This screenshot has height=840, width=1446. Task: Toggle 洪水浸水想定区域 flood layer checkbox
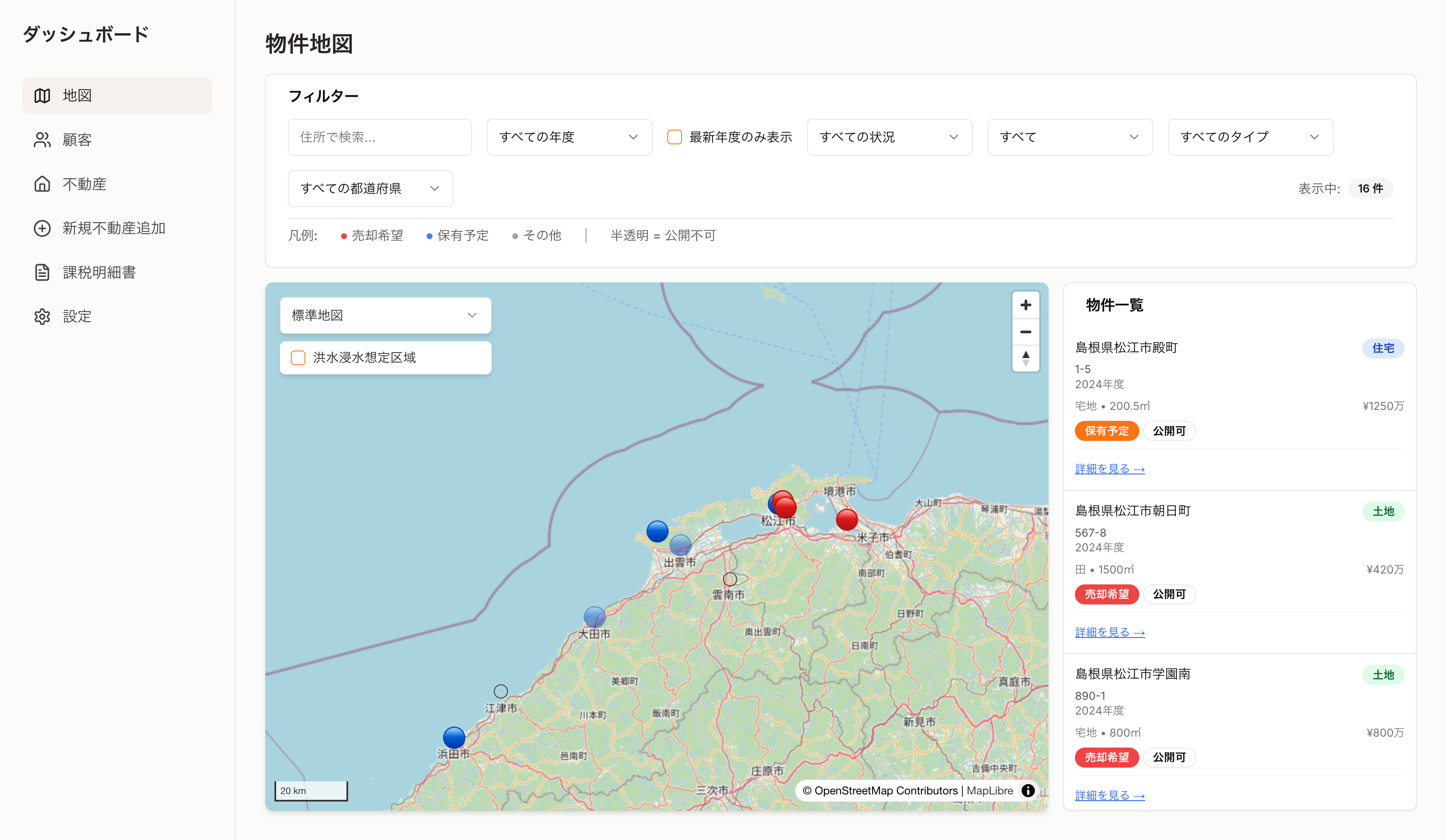pos(298,357)
